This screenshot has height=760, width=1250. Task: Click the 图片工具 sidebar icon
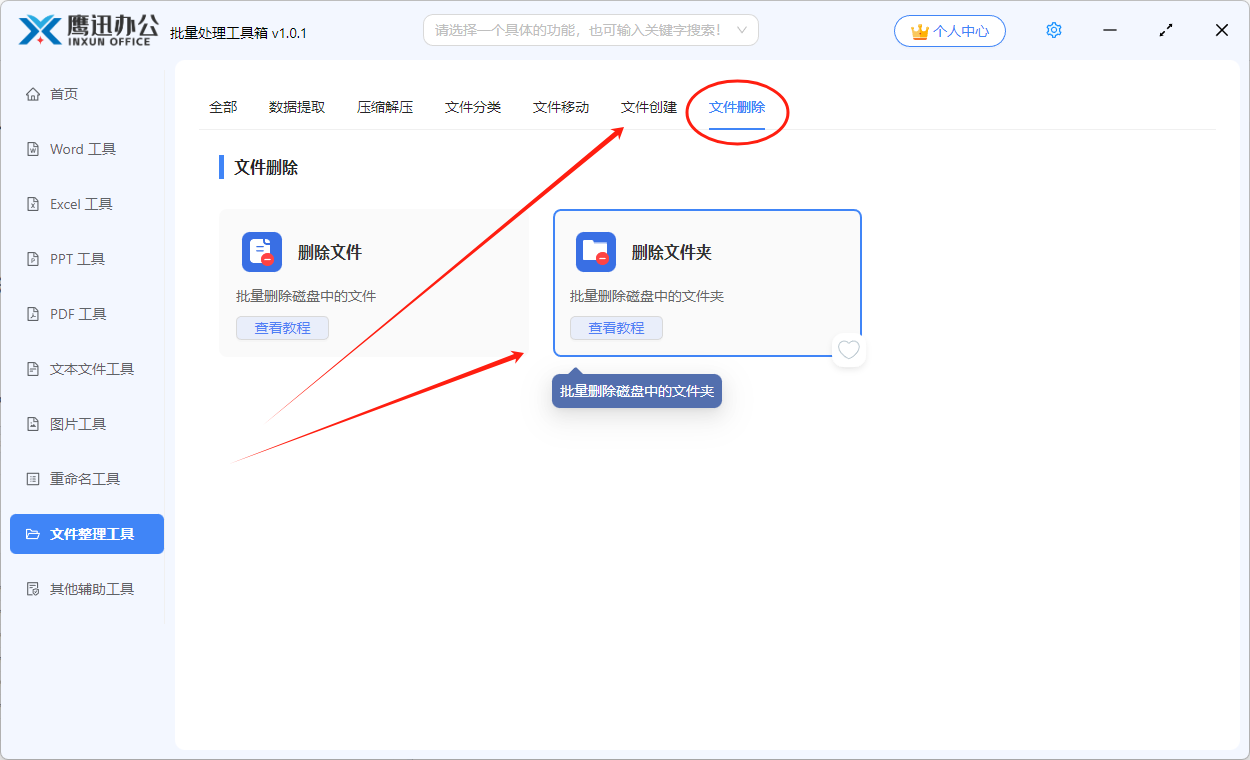33,424
